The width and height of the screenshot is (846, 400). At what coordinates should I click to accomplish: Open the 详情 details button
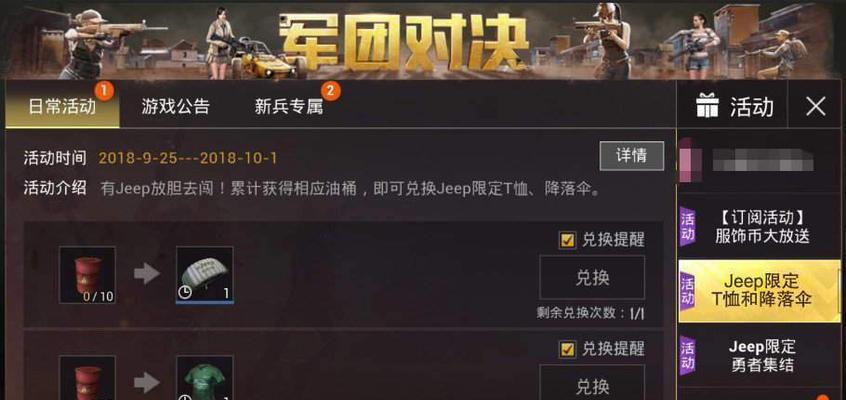pyautogui.click(x=632, y=156)
